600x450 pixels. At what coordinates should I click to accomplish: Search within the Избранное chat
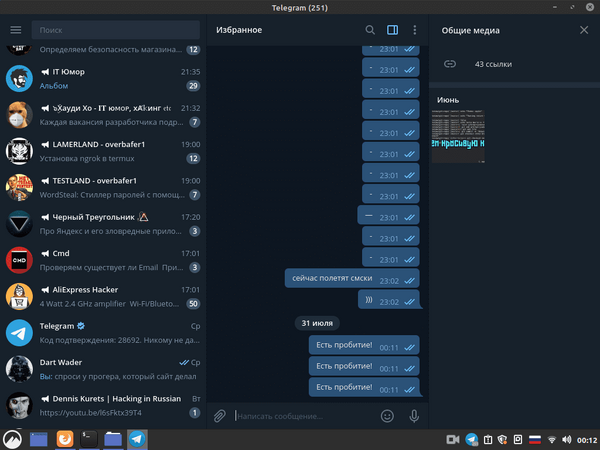370,30
